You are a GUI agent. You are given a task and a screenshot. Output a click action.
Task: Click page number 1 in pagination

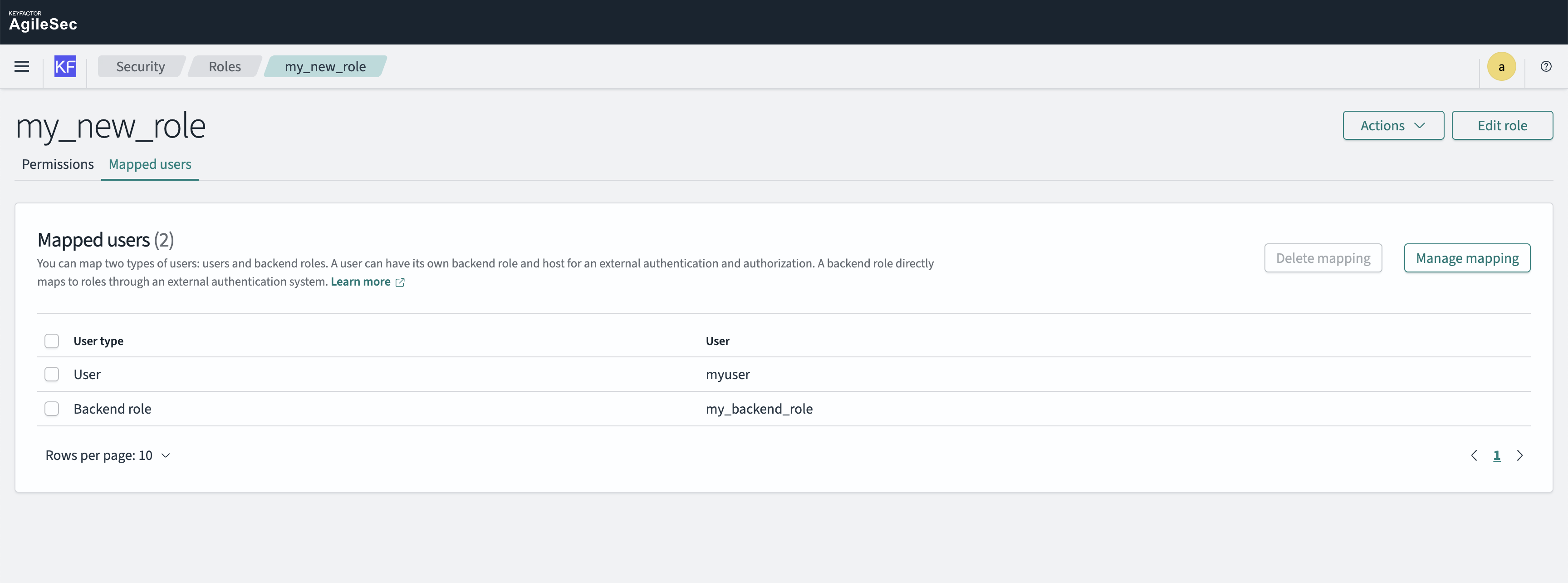click(1497, 455)
